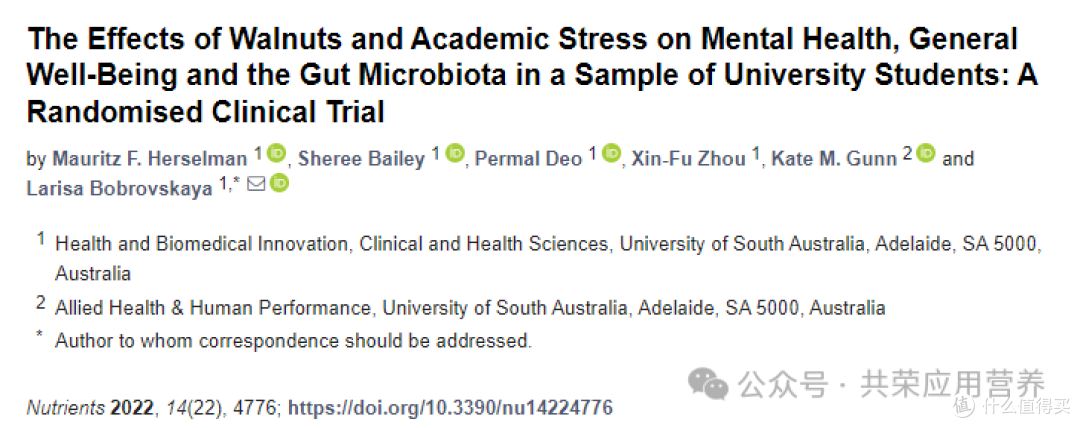Open the doi.org/10.3390/nu14224776 link
This screenshot has height=428, width=1080.
coord(450,407)
